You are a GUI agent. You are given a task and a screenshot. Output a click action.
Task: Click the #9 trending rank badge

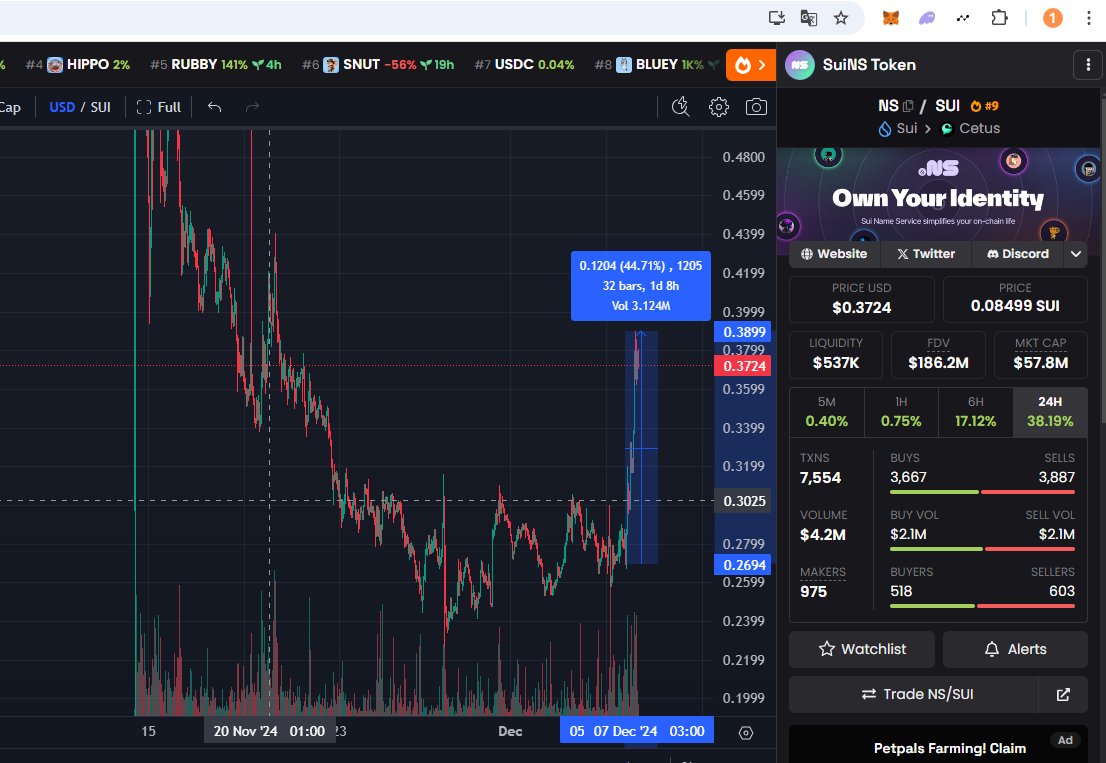point(985,106)
